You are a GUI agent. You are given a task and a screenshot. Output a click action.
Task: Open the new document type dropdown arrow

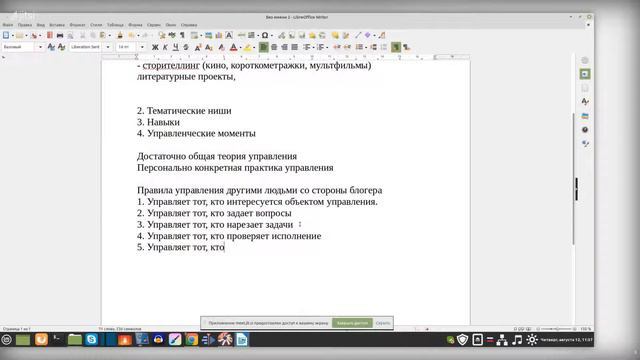coord(13,36)
